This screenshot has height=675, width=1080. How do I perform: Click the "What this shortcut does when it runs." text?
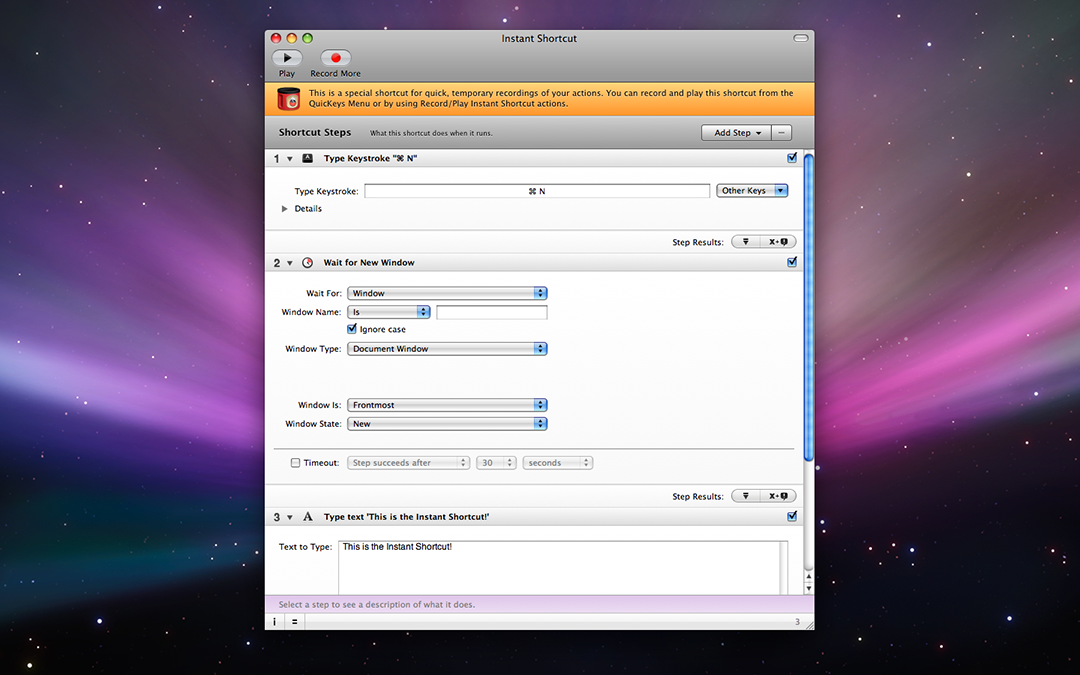point(431,133)
